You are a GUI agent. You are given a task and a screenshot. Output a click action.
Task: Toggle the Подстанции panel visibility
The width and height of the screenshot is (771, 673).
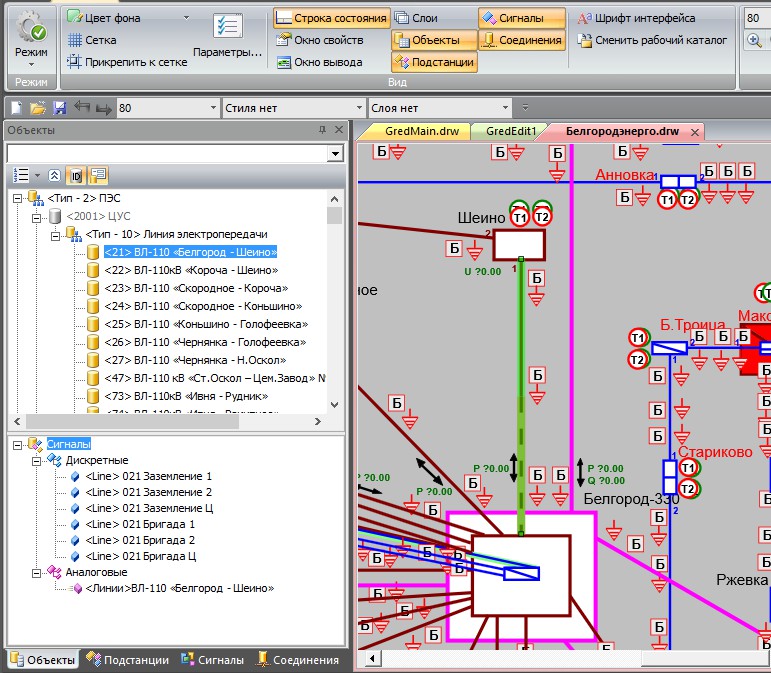pos(433,62)
